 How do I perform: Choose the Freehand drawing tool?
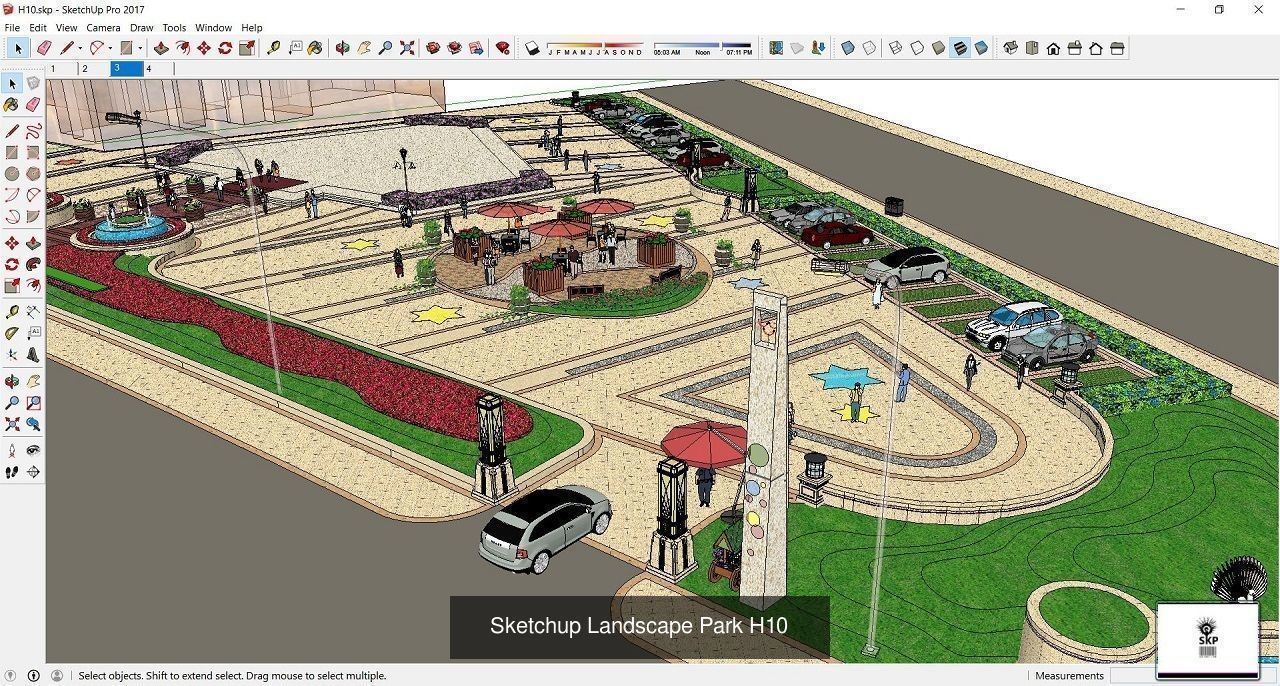coord(33,131)
